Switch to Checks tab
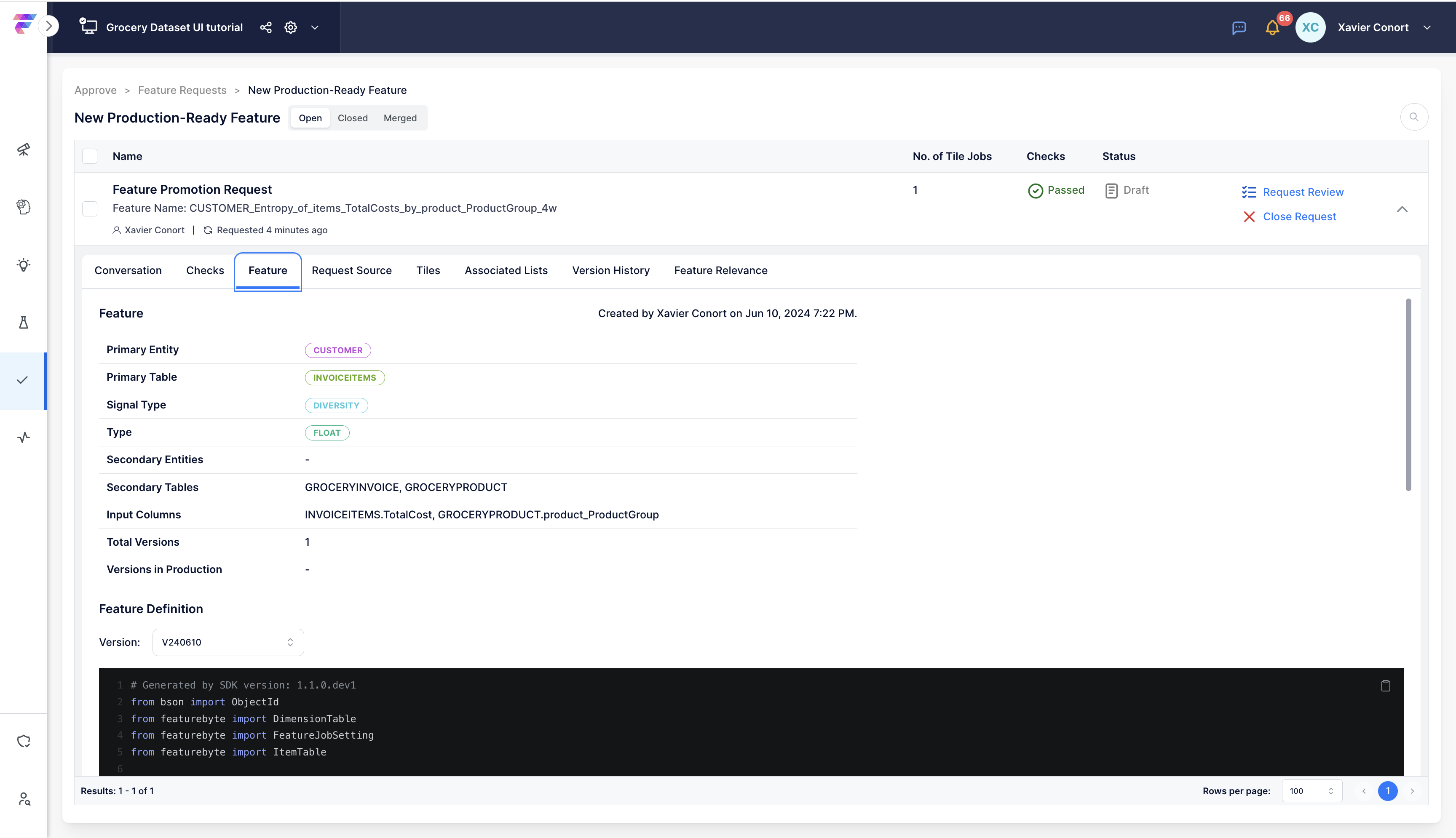1456x838 pixels. [x=205, y=270]
